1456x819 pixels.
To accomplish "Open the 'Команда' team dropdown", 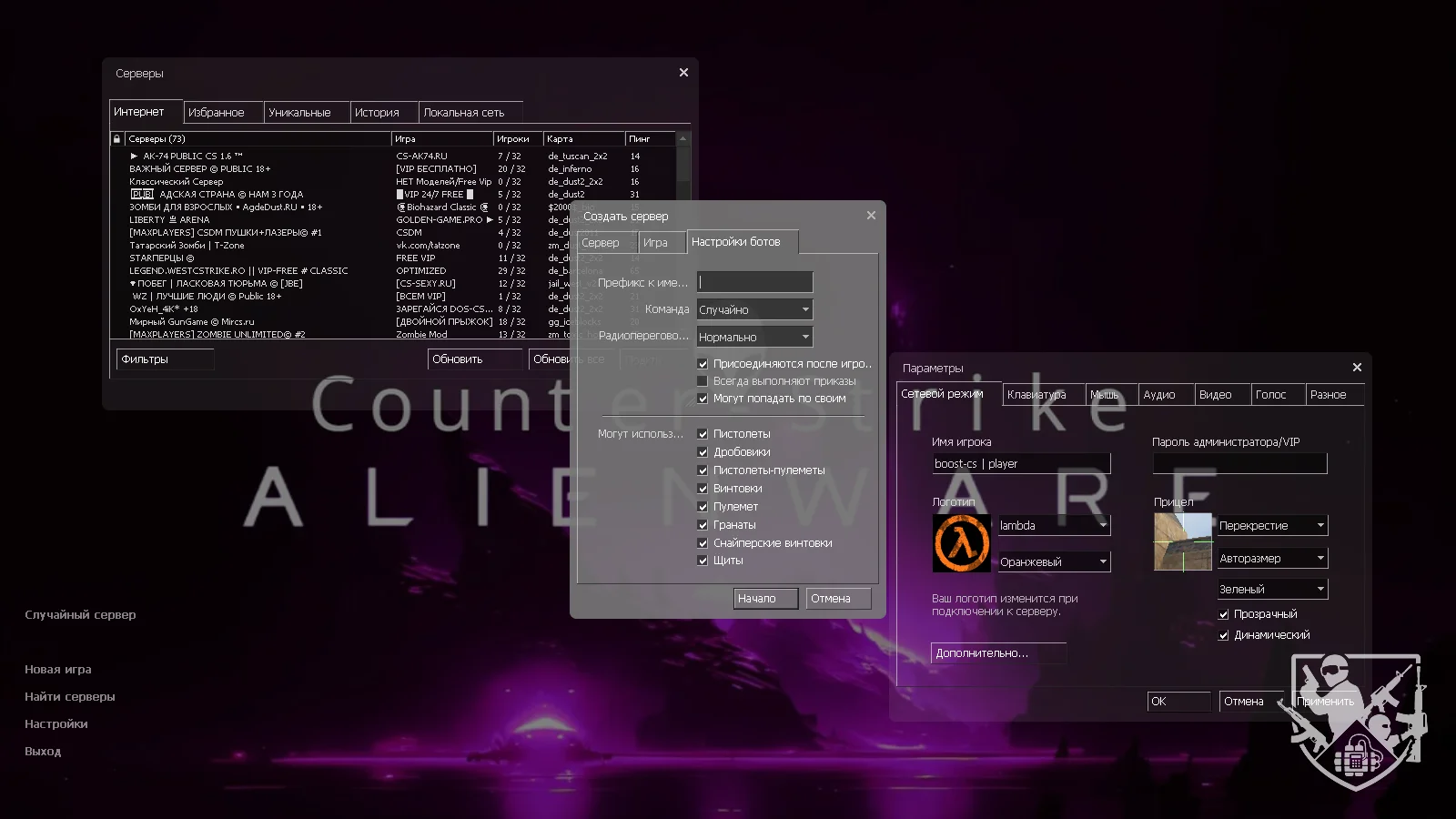I will pyautogui.click(x=754, y=309).
